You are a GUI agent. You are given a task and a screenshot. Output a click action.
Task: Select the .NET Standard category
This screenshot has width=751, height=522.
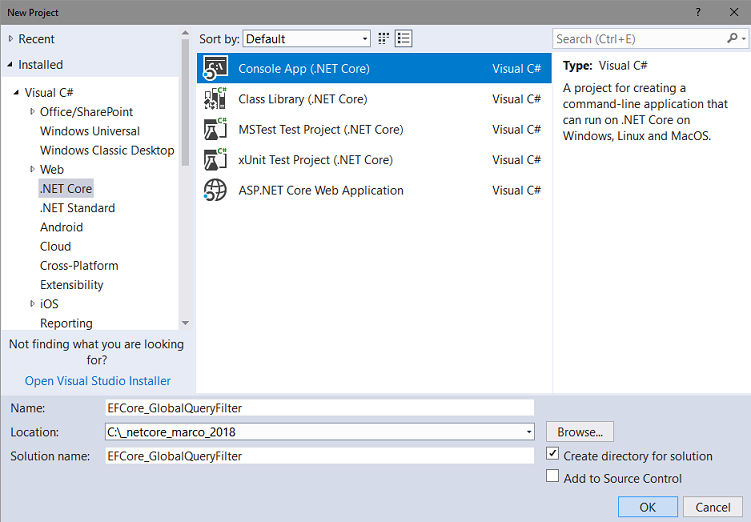77,208
